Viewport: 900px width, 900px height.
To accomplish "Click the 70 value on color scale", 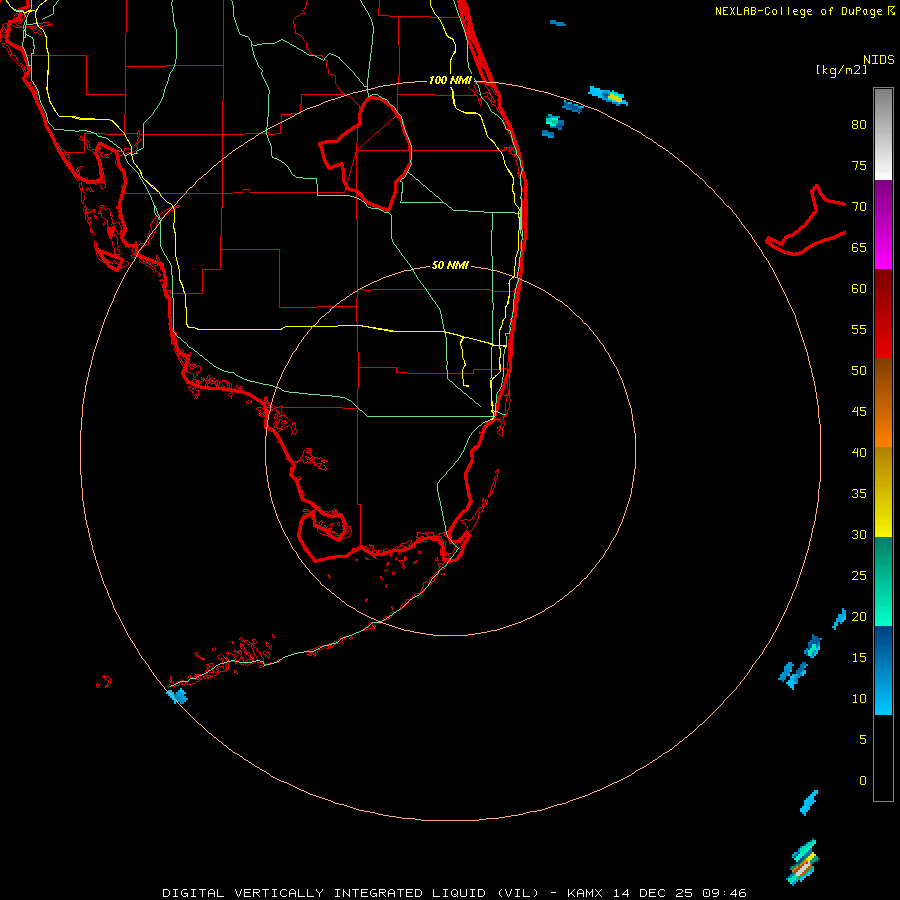I will 859,207.
